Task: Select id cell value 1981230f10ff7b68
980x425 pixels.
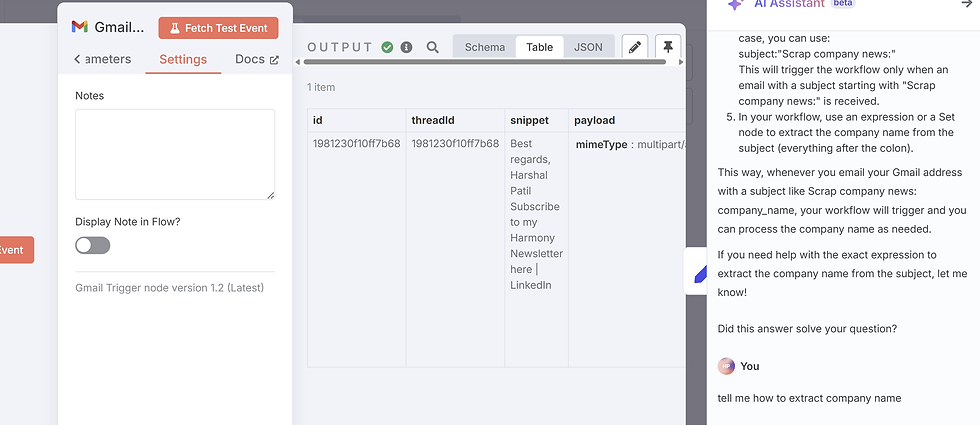Action: point(356,144)
